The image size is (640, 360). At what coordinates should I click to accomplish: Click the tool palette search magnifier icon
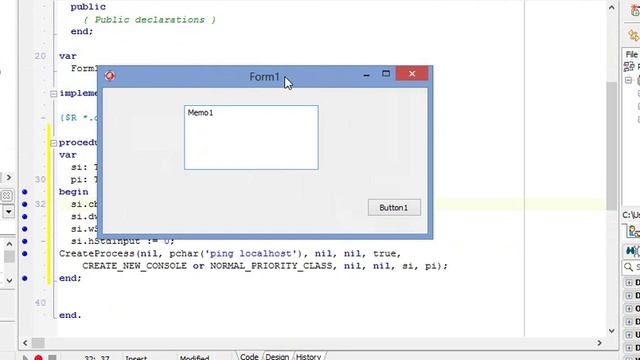[x=629, y=267]
